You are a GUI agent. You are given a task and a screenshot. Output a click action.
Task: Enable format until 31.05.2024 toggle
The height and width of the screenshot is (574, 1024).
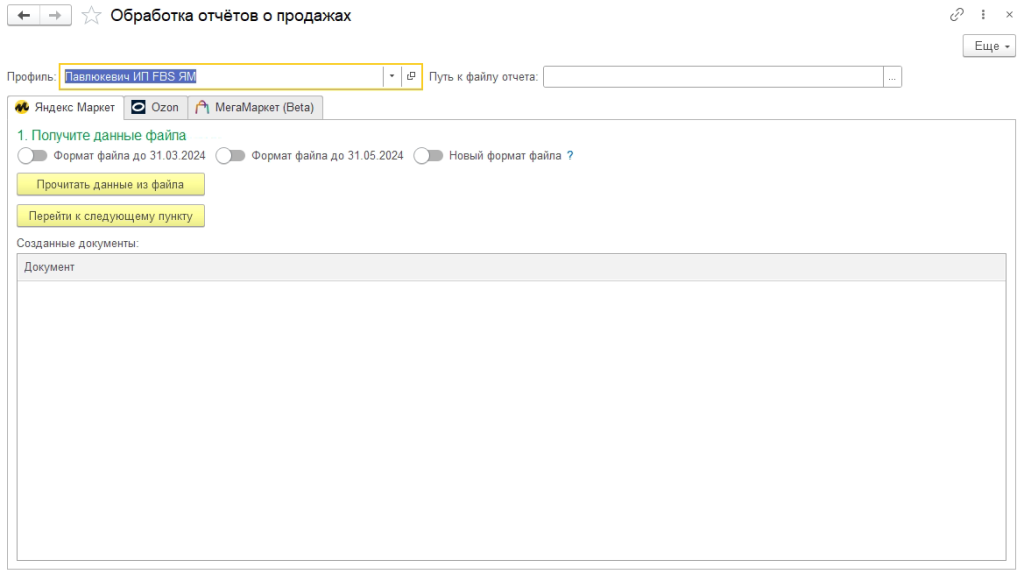click(231, 155)
